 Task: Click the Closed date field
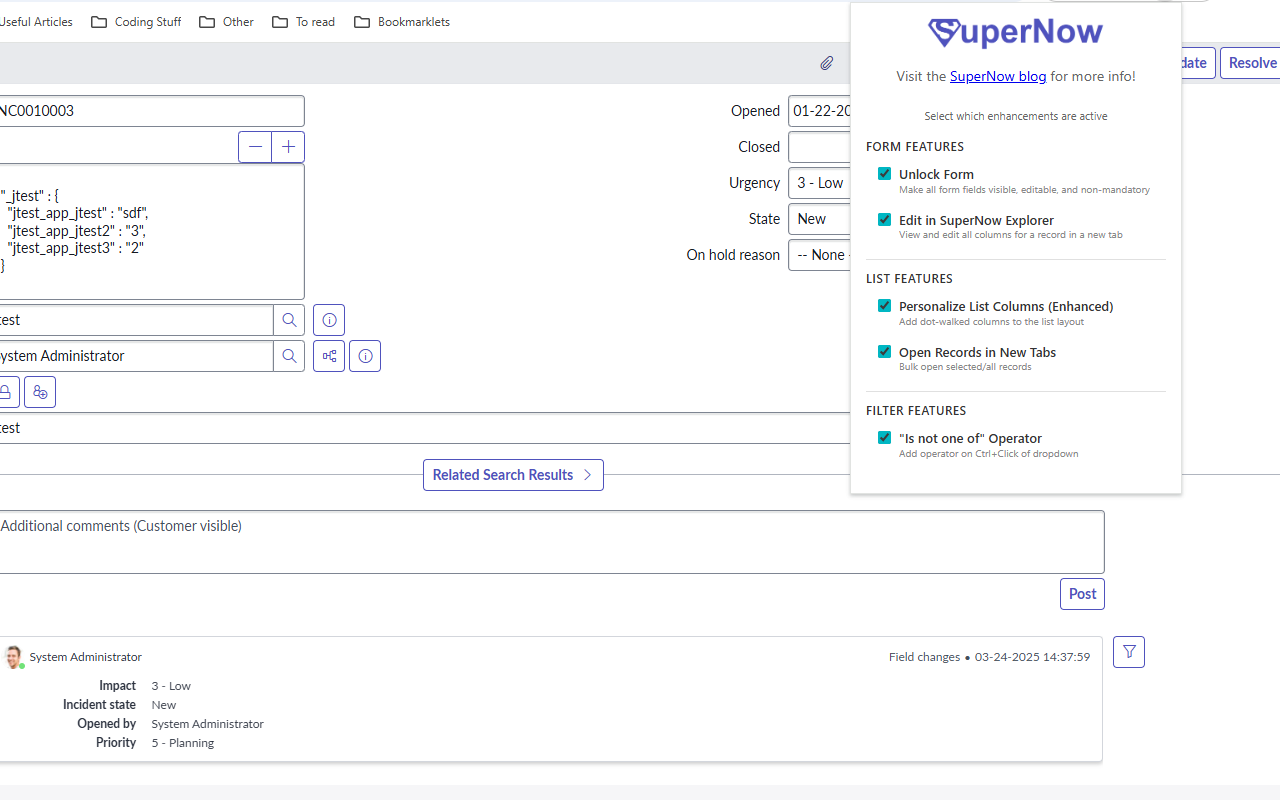coord(819,147)
